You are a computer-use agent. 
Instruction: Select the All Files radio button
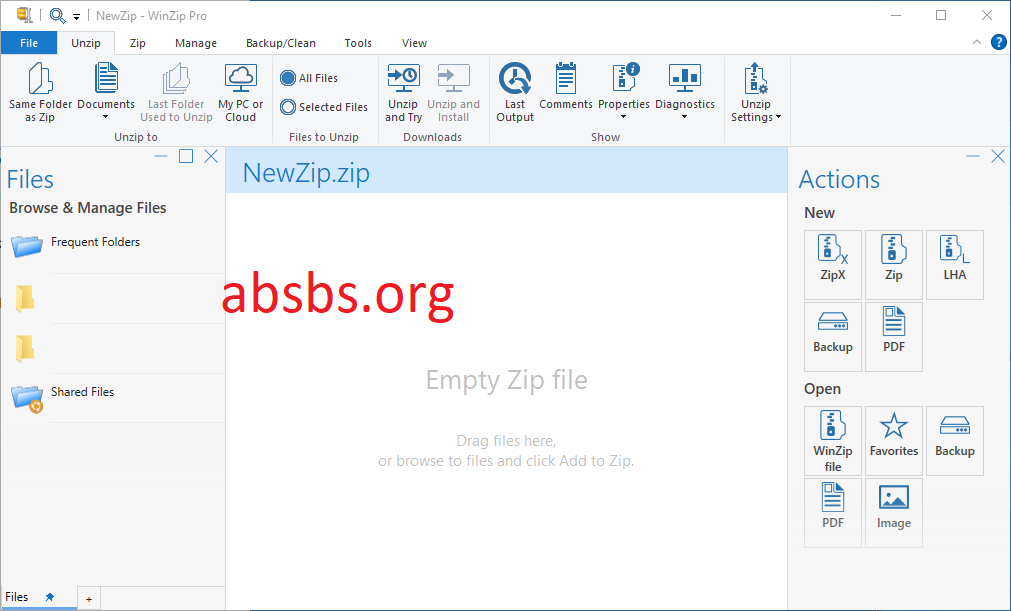point(289,77)
